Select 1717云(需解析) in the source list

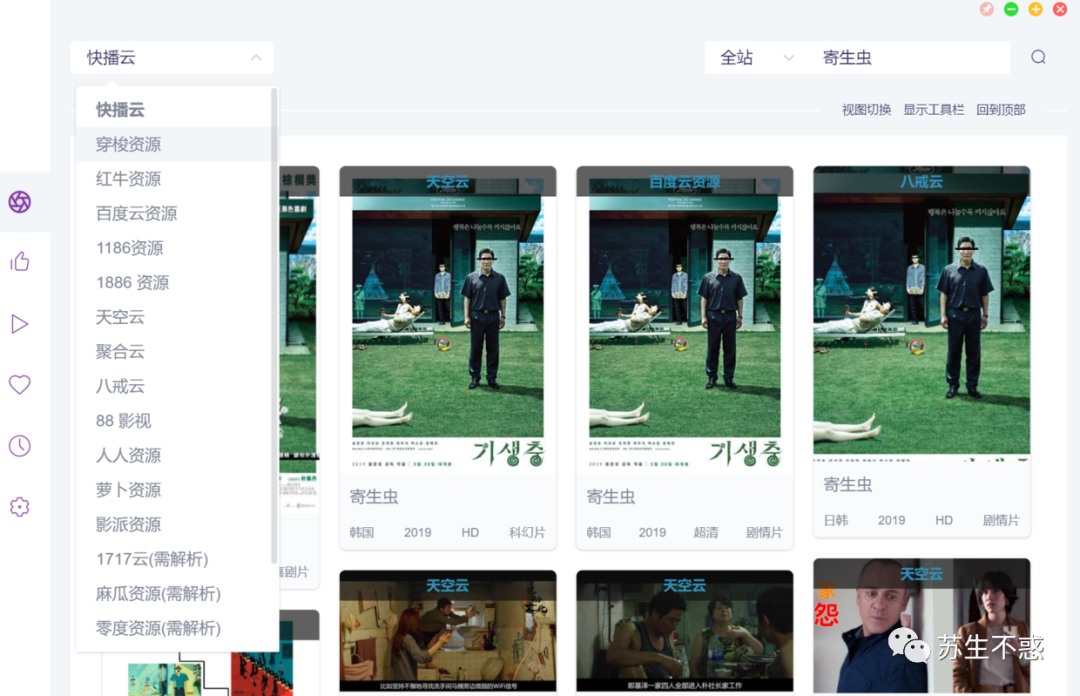click(x=174, y=559)
